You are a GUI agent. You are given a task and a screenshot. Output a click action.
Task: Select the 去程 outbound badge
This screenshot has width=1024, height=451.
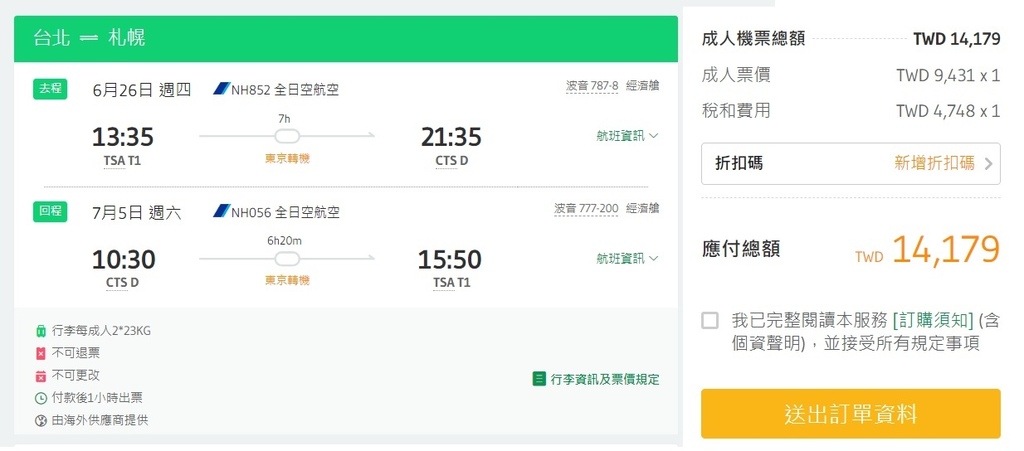[x=50, y=88]
